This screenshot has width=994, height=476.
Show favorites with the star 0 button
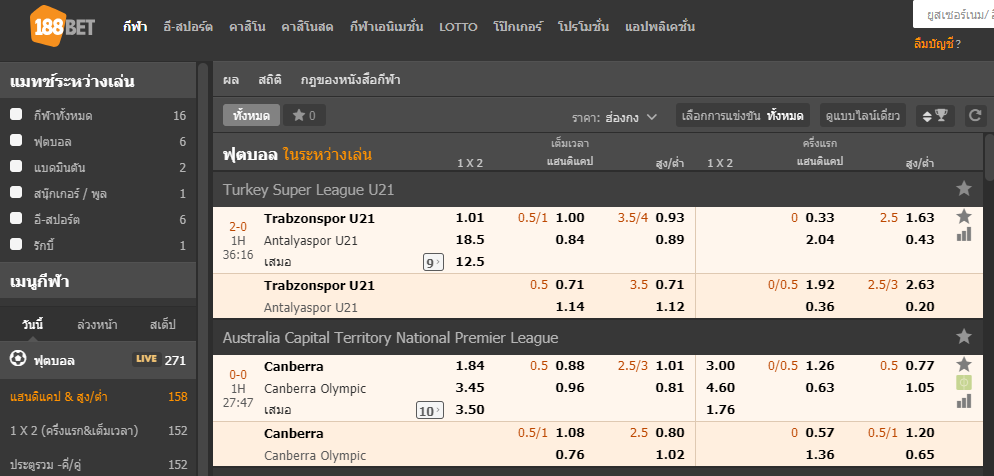(304, 115)
